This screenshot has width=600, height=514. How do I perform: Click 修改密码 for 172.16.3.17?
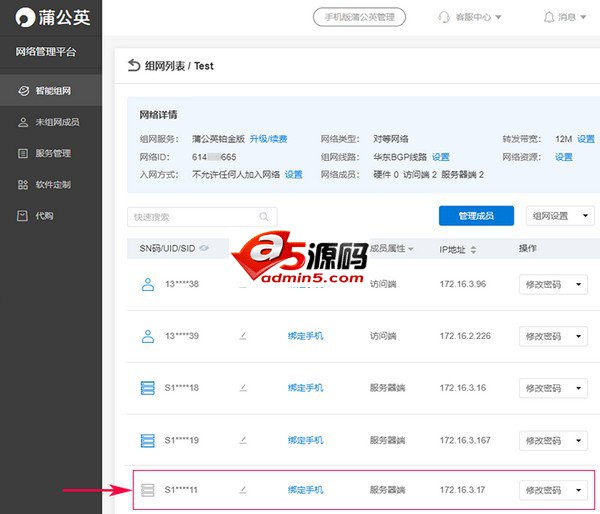tap(543, 490)
